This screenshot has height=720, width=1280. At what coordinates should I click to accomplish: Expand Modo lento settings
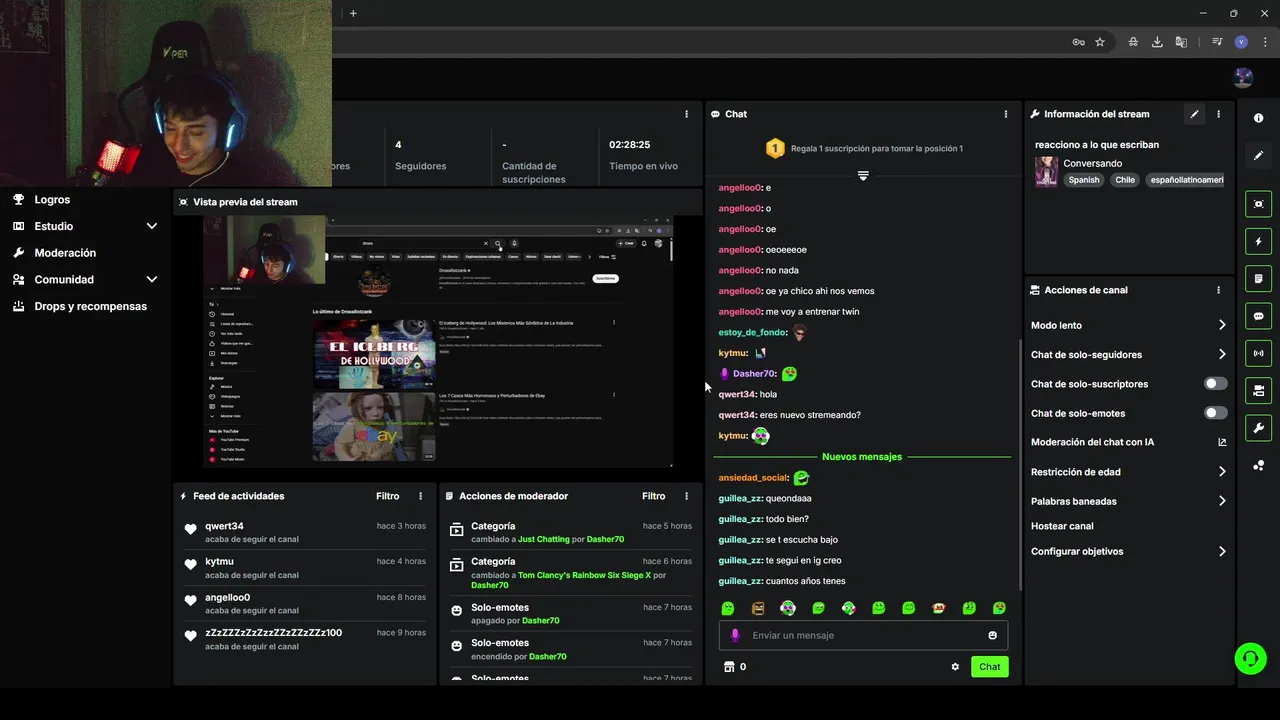point(1222,325)
